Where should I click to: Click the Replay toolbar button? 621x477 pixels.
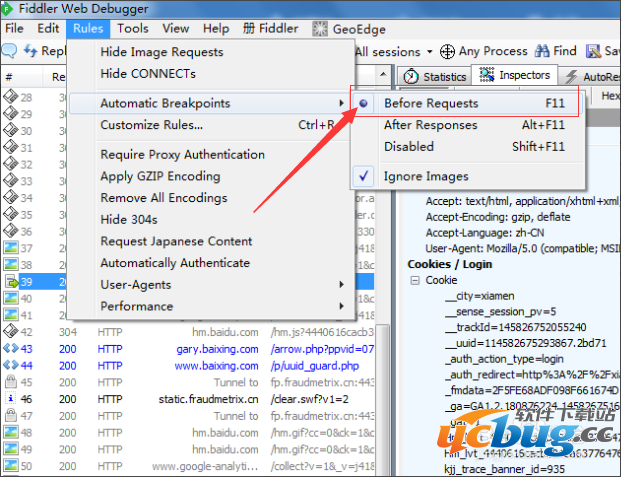44,51
